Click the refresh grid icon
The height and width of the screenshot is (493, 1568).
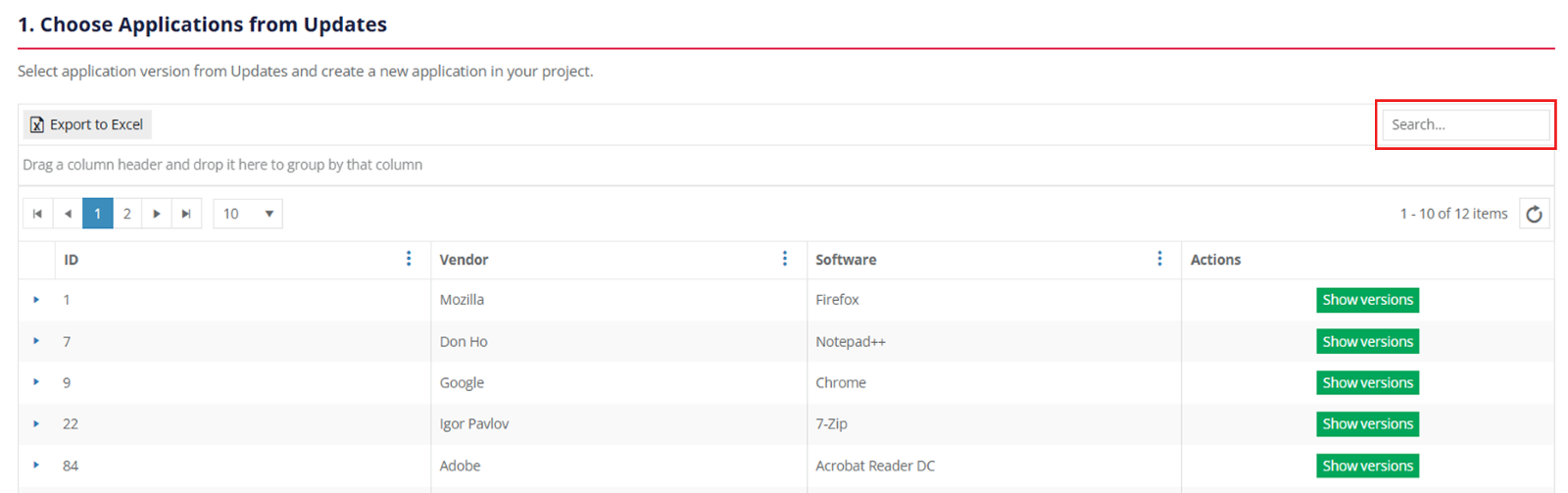1534,214
